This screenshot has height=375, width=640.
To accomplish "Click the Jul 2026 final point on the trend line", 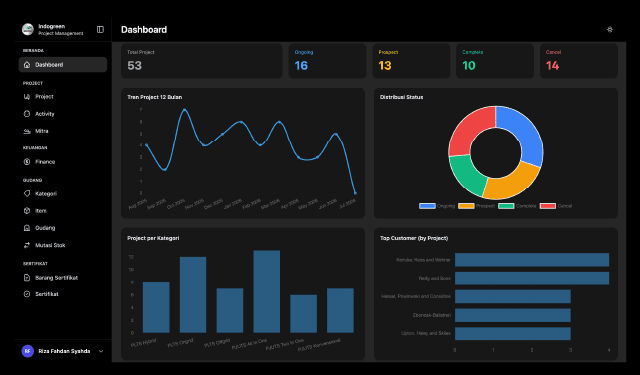I will 355,193.
